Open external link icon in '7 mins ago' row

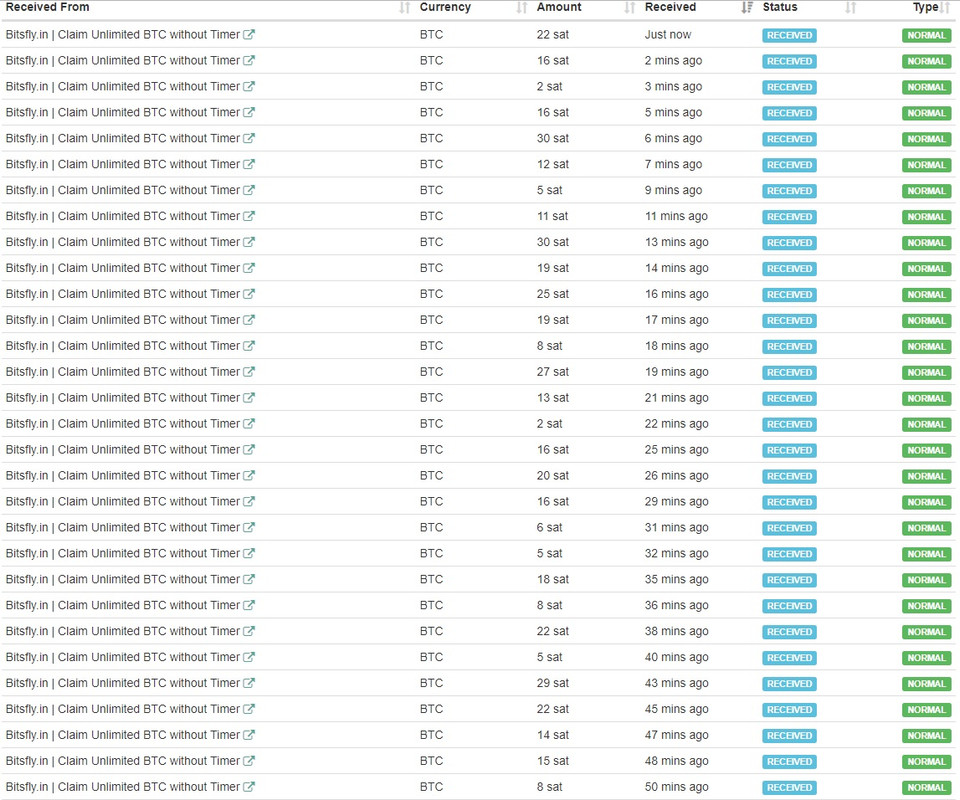pos(249,164)
